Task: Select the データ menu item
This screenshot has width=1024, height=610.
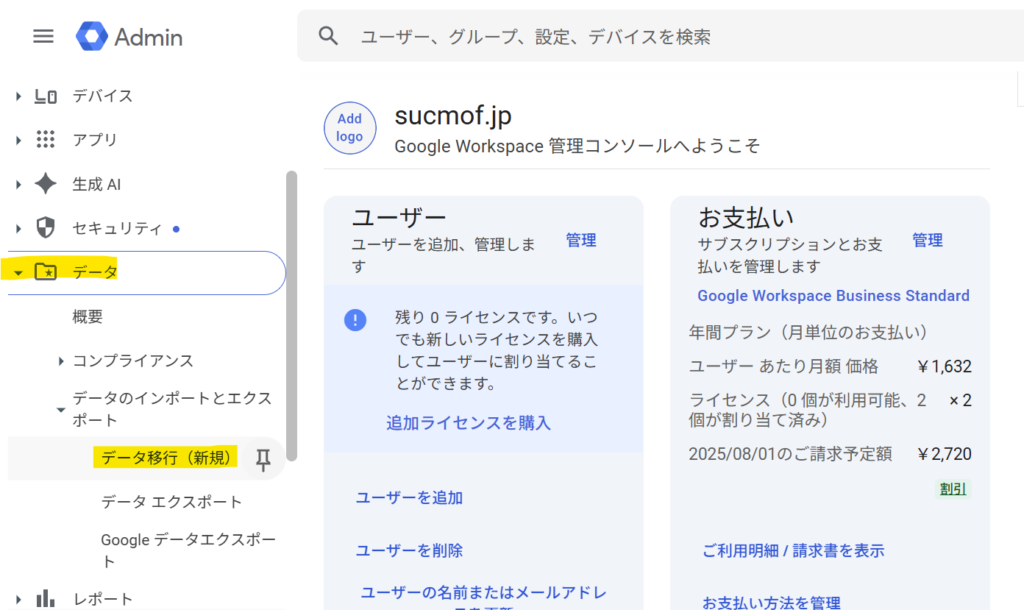Action: (95, 272)
